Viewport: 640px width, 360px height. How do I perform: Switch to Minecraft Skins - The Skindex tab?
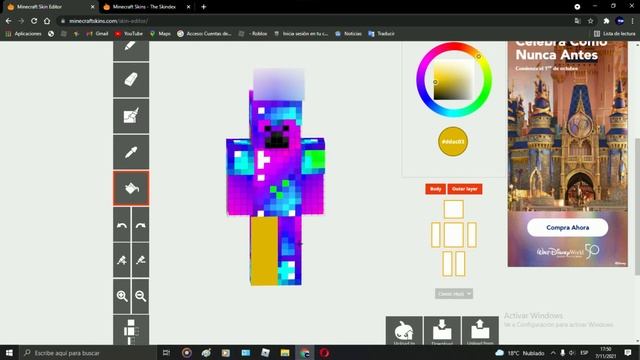point(144,7)
